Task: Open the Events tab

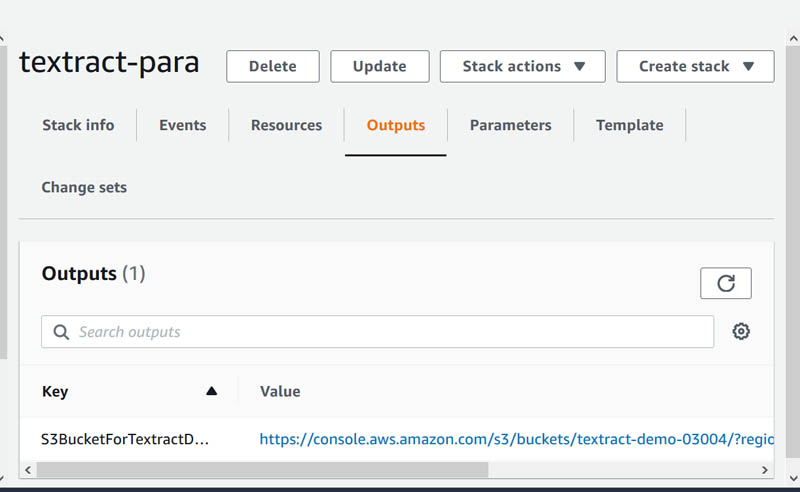Action: point(183,125)
